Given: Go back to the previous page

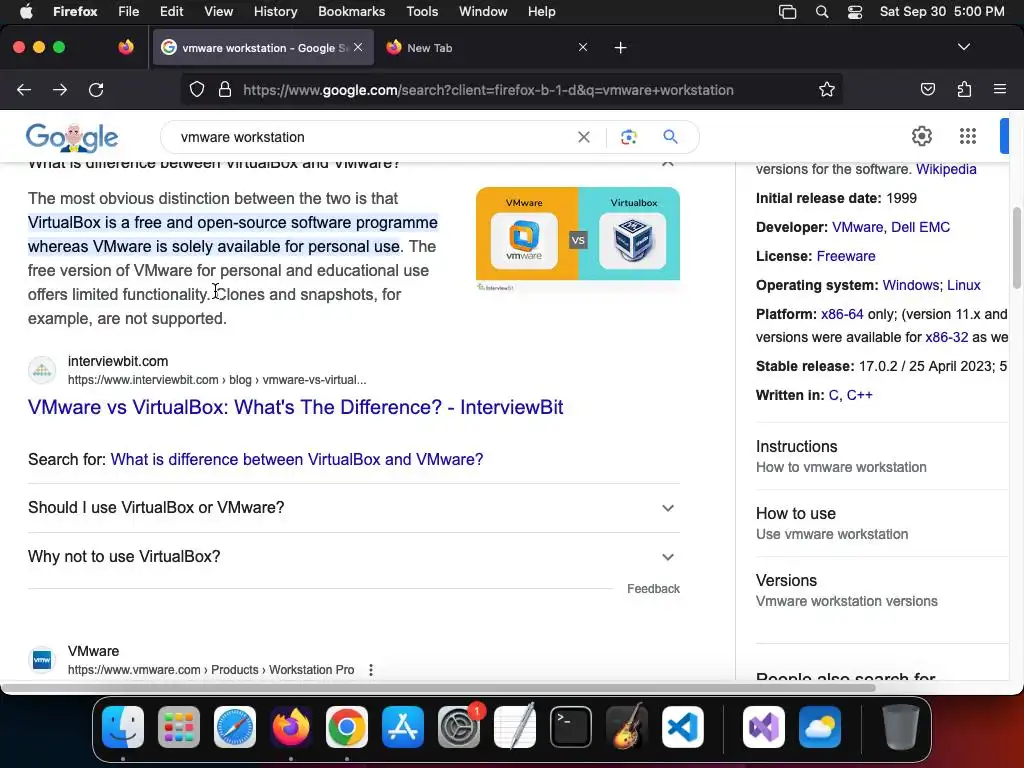Looking at the screenshot, I should pyautogui.click(x=24, y=90).
